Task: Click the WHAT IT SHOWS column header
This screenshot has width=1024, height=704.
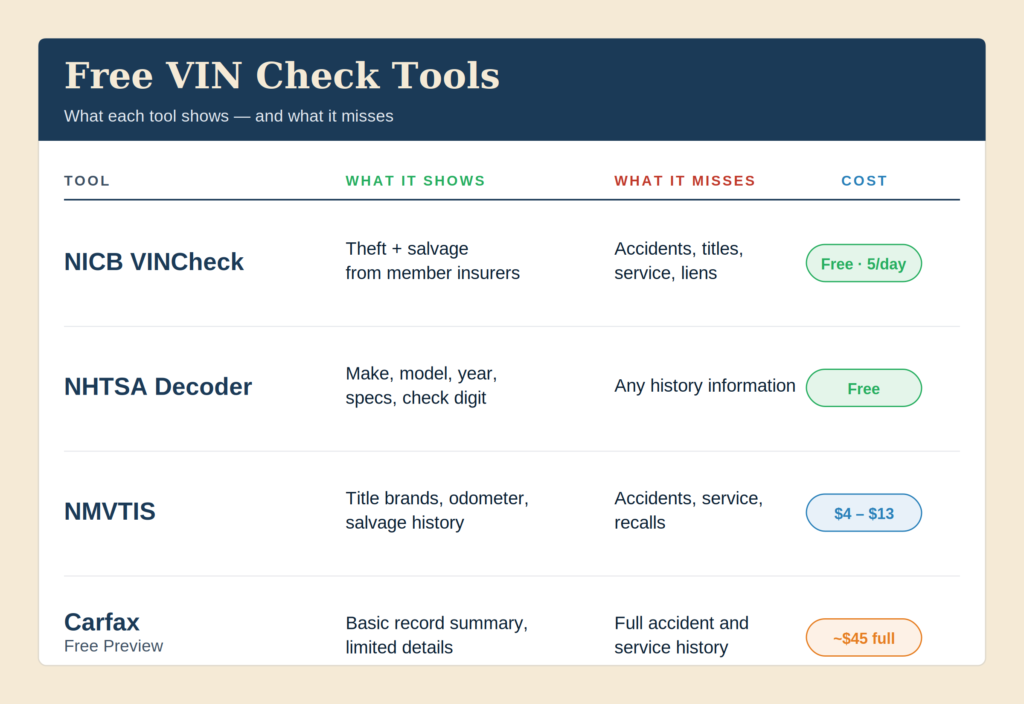Action: click(x=415, y=181)
